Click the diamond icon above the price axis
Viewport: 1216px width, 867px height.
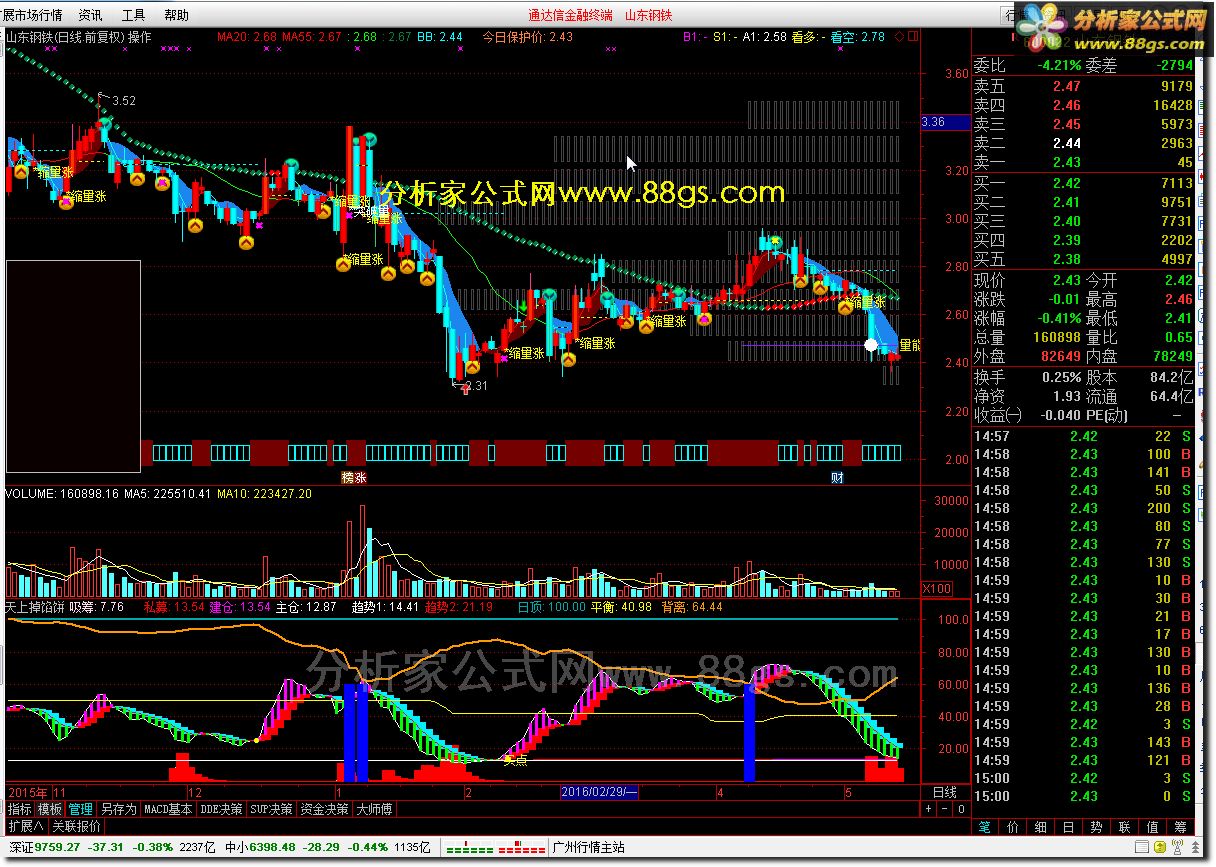tap(898, 37)
